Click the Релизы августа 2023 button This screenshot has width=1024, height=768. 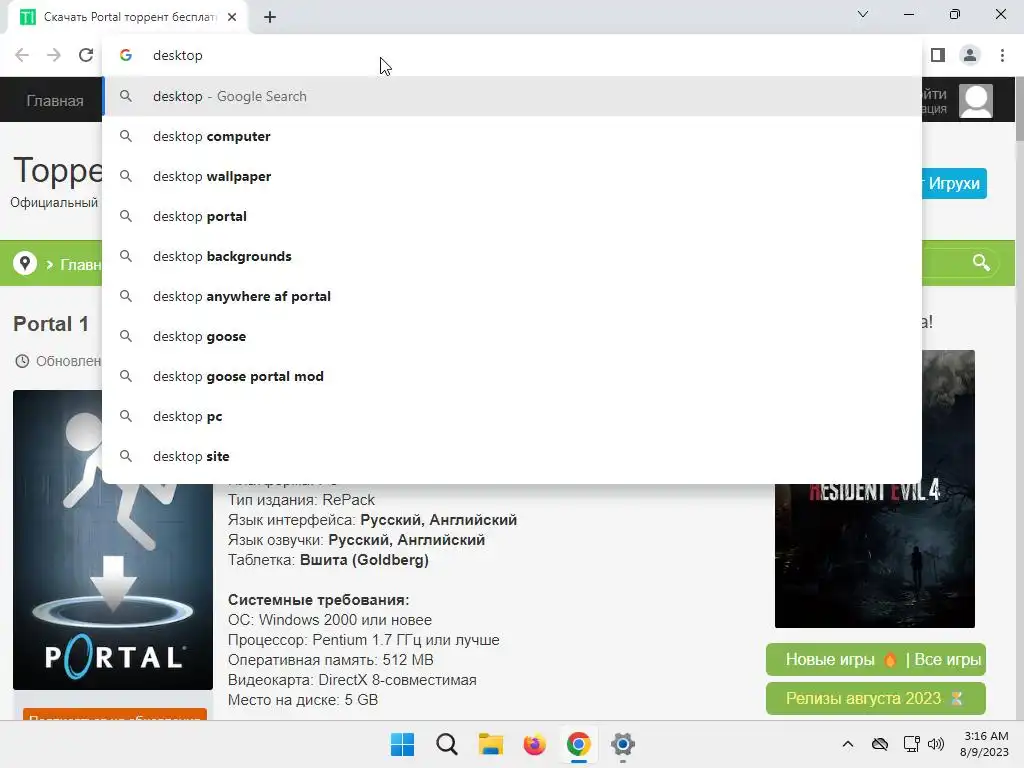(875, 698)
